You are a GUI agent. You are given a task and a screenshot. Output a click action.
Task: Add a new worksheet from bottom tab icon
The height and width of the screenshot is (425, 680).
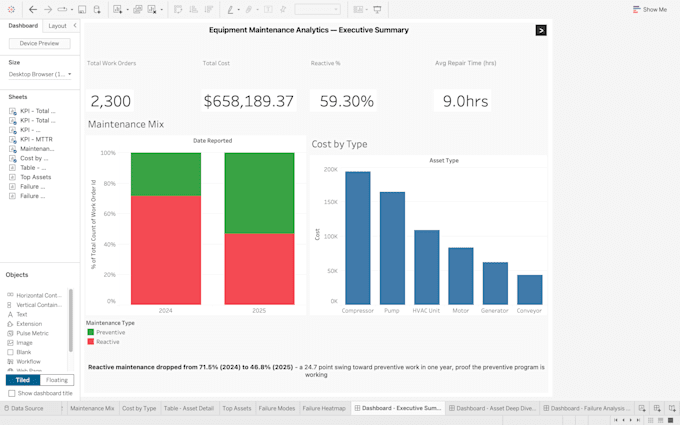(642, 408)
